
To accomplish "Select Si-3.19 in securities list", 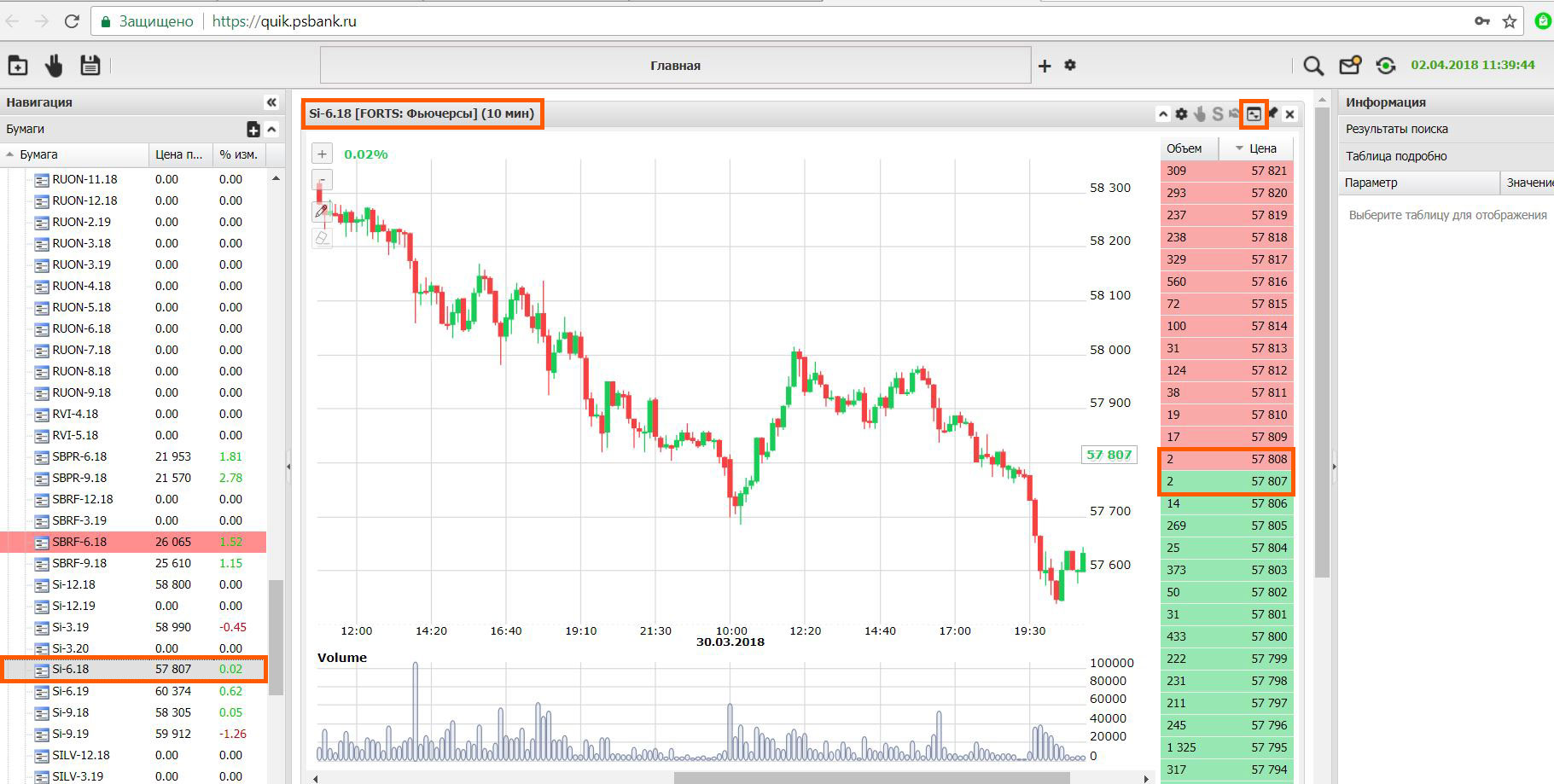I will [133, 627].
